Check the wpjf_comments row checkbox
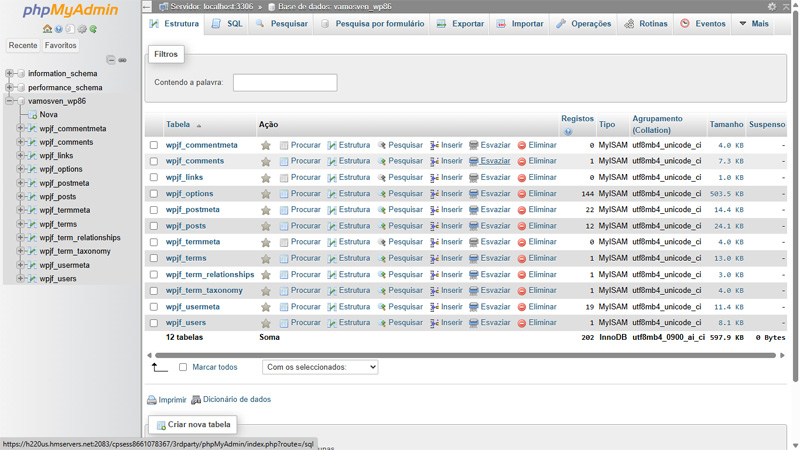The height and width of the screenshot is (450, 800). tap(154, 161)
